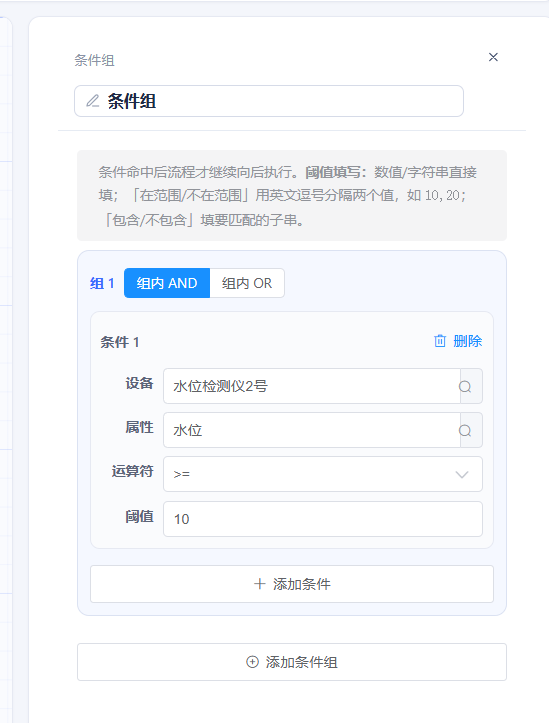The width and height of the screenshot is (549, 723).
Task: Click the circled plus icon for 添加条件组
Action: click(252, 662)
